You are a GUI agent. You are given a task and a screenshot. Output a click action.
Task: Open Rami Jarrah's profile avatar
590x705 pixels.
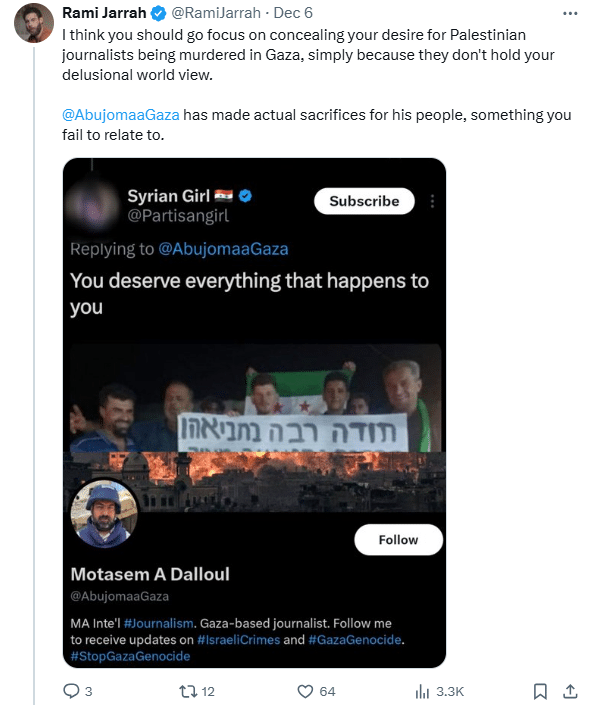click(34, 22)
